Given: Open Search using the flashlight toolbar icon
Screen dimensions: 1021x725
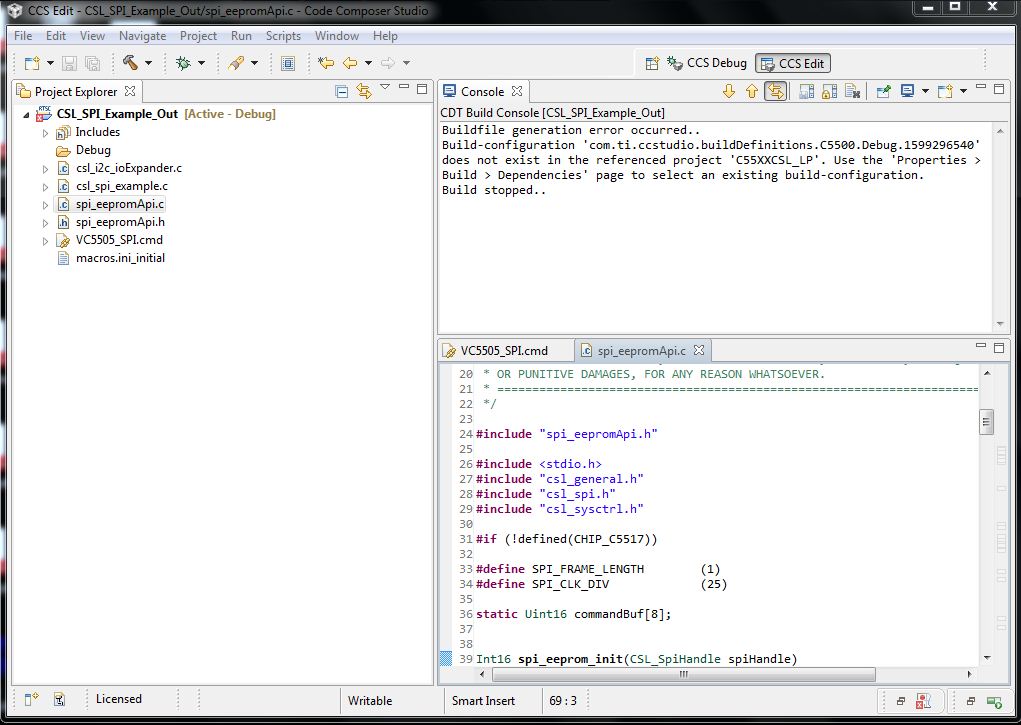Looking at the screenshot, I should [x=237, y=62].
